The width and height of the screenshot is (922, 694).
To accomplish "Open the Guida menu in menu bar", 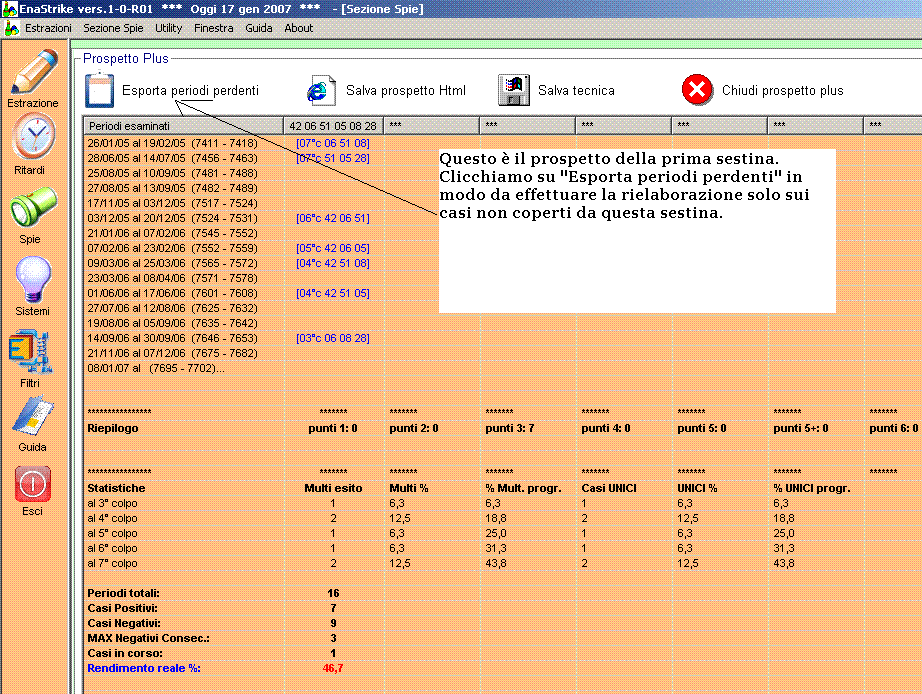I will (x=259, y=28).
